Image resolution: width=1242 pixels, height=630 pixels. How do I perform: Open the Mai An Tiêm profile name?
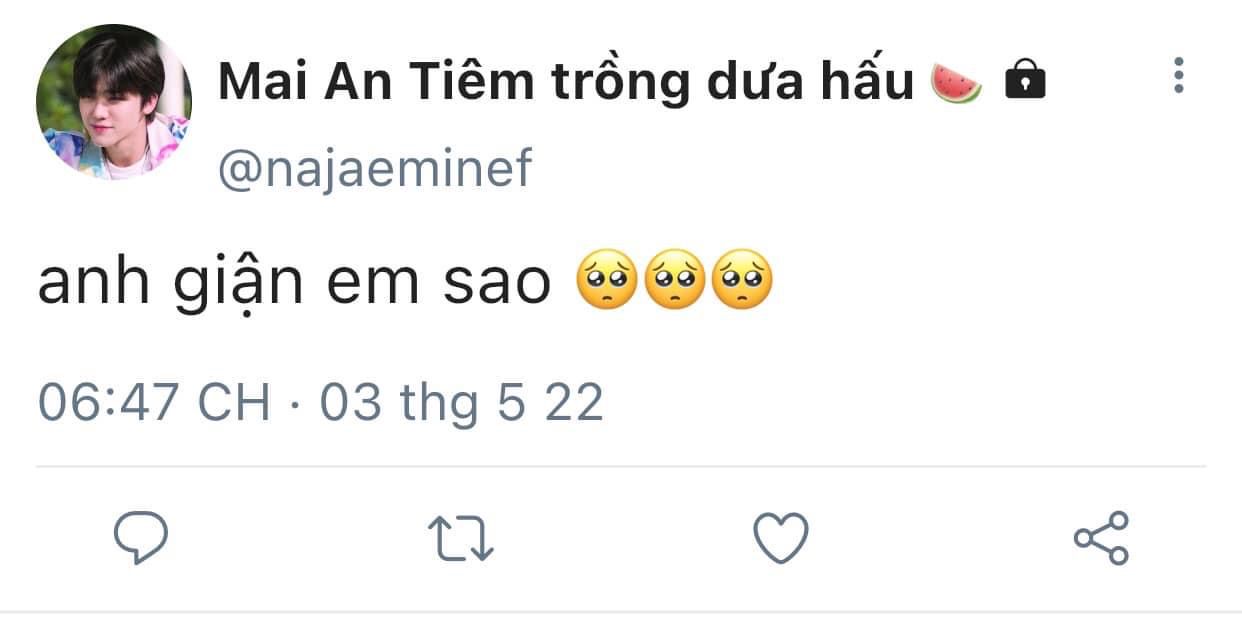pyautogui.click(x=566, y=81)
